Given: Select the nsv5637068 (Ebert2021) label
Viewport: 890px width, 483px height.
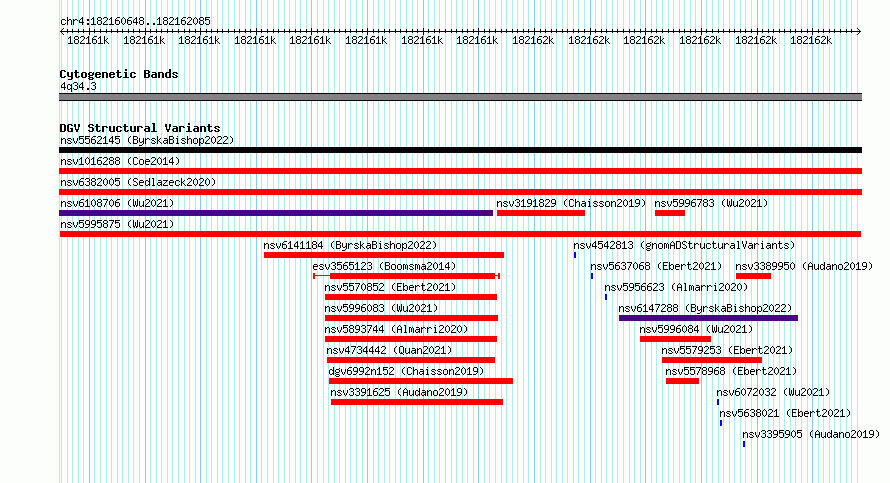Looking at the screenshot, I should coord(656,266).
